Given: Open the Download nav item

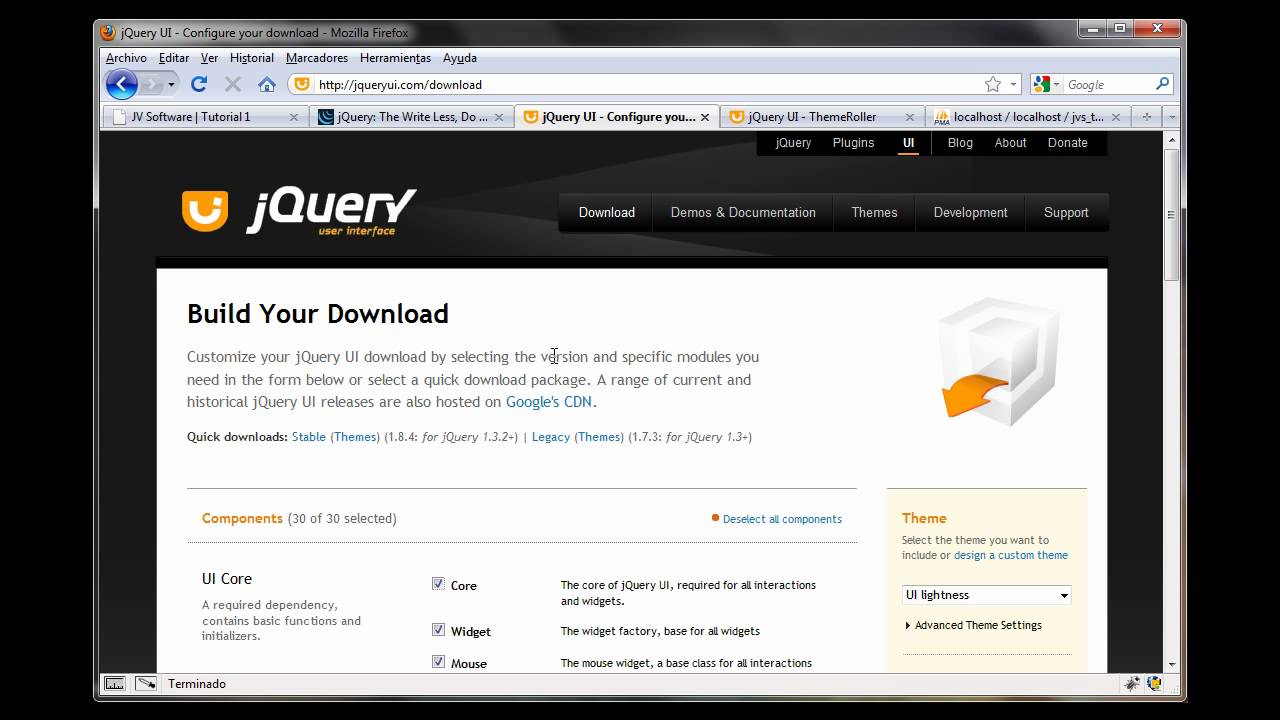Looking at the screenshot, I should [606, 212].
